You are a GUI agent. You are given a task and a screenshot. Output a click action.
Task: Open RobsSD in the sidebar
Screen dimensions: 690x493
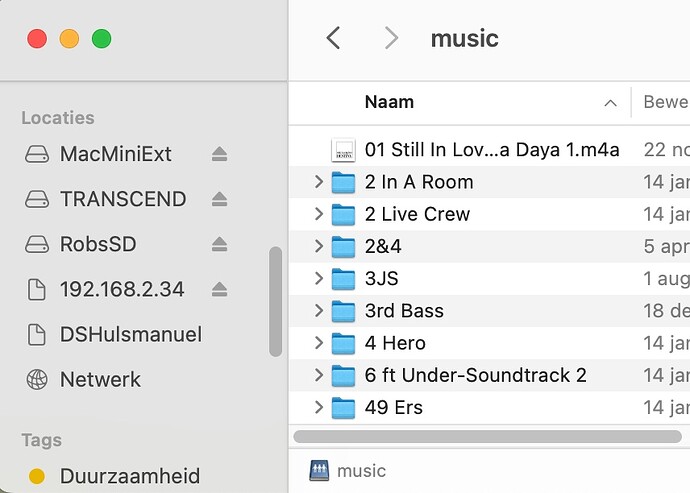pyautogui.click(x=98, y=244)
